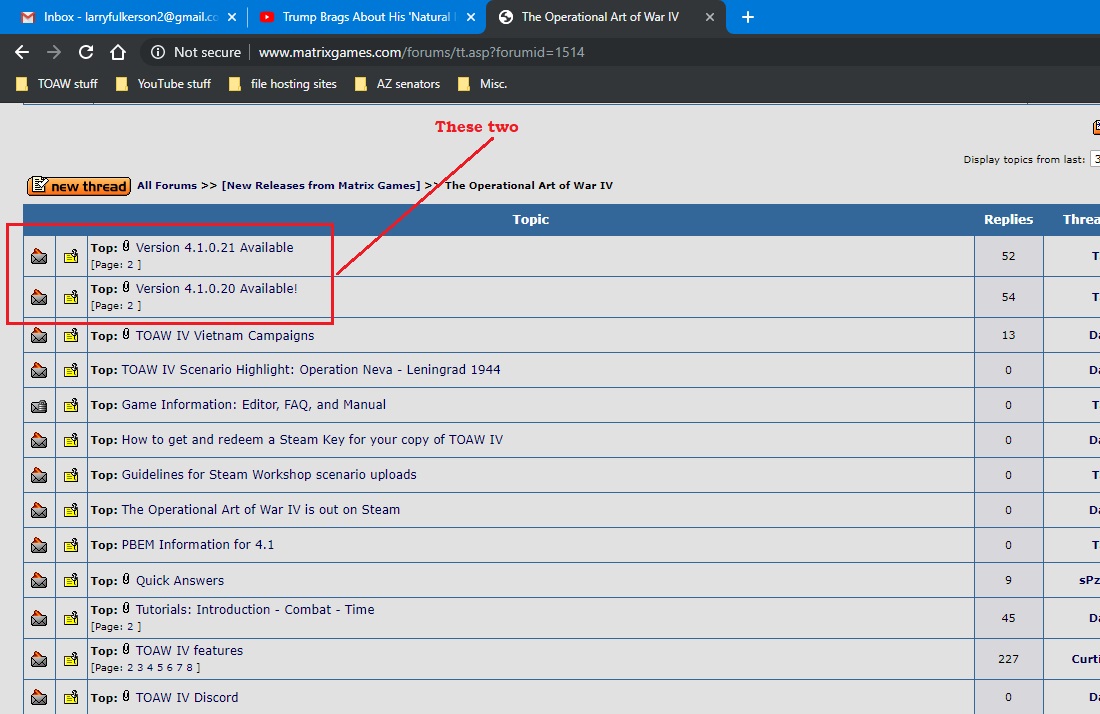This screenshot has width=1100, height=714.
Task: Open the YouTube stuff bookmark folder
Action: pos(163,84)
